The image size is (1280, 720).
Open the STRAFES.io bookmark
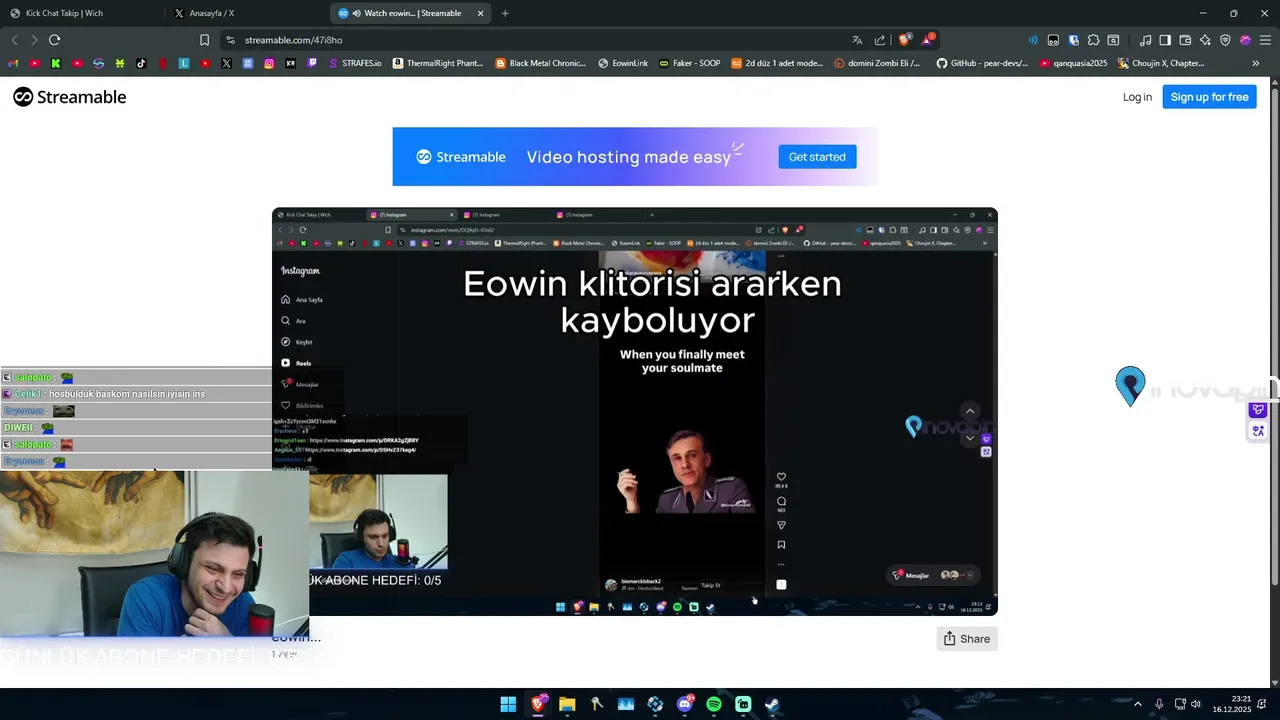(356, 63)
